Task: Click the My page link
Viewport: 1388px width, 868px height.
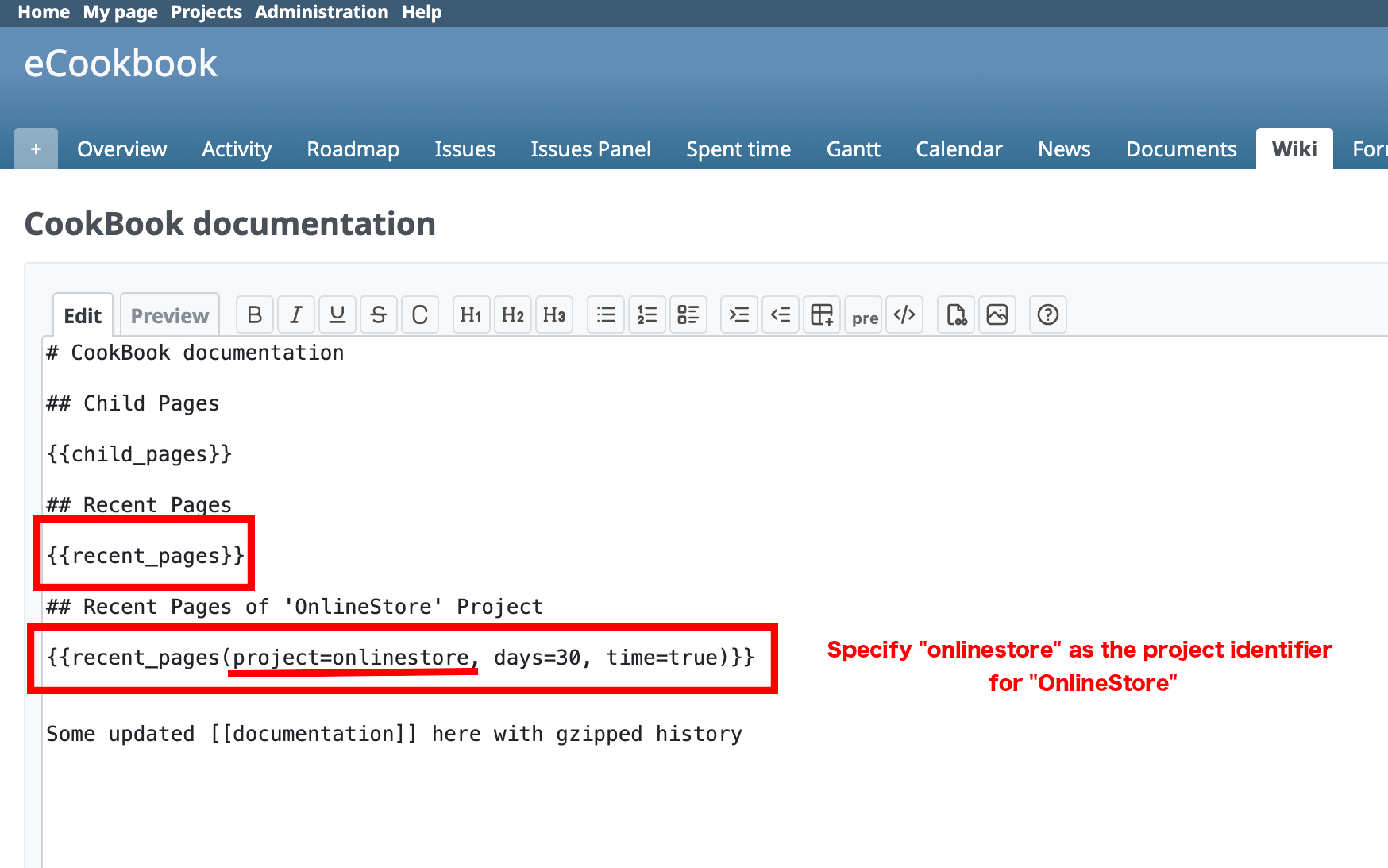Action: tap(120, 13)
